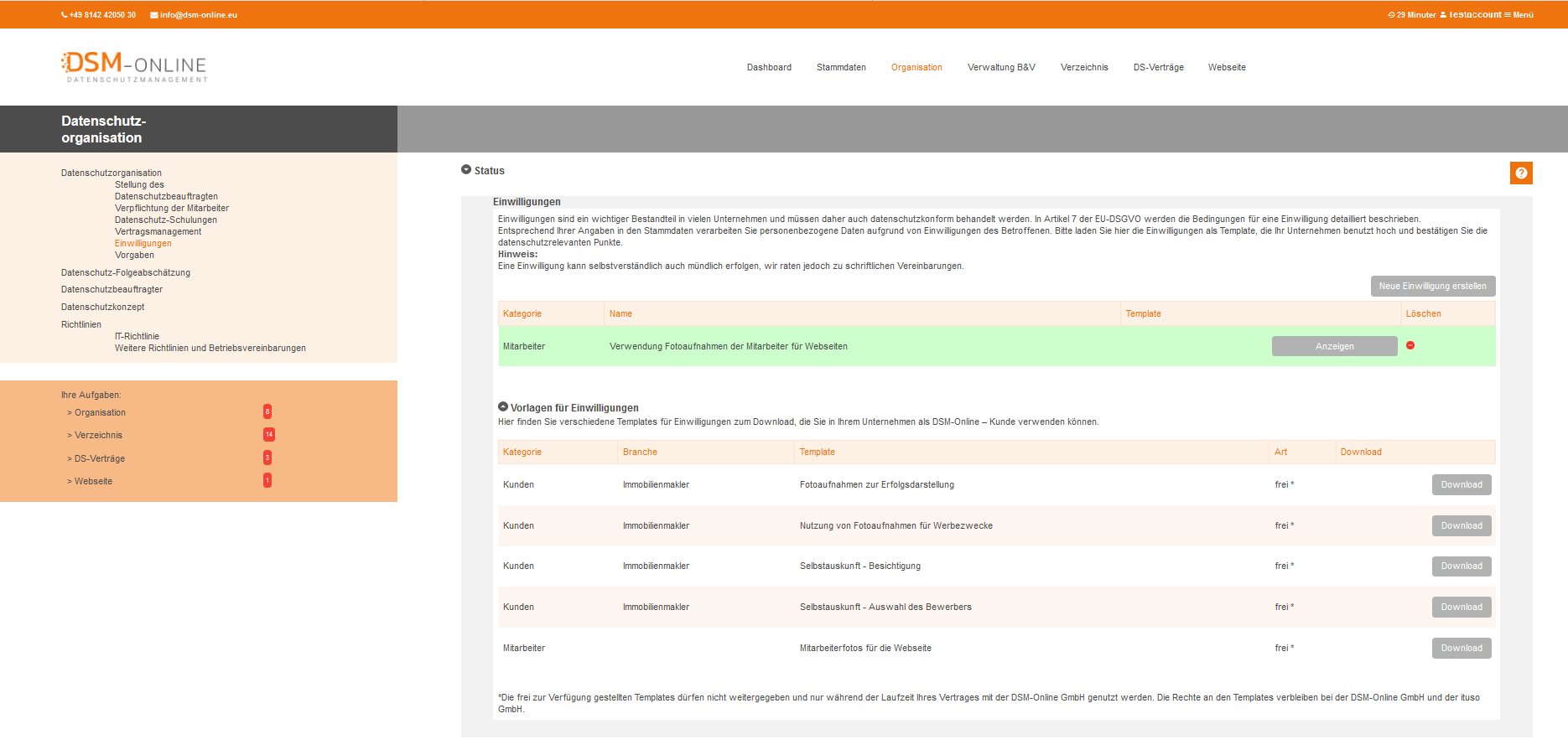
Task: Select Datenschutzorganisation in sidebar
Action: pyautogui.click(x=112, y=173)
